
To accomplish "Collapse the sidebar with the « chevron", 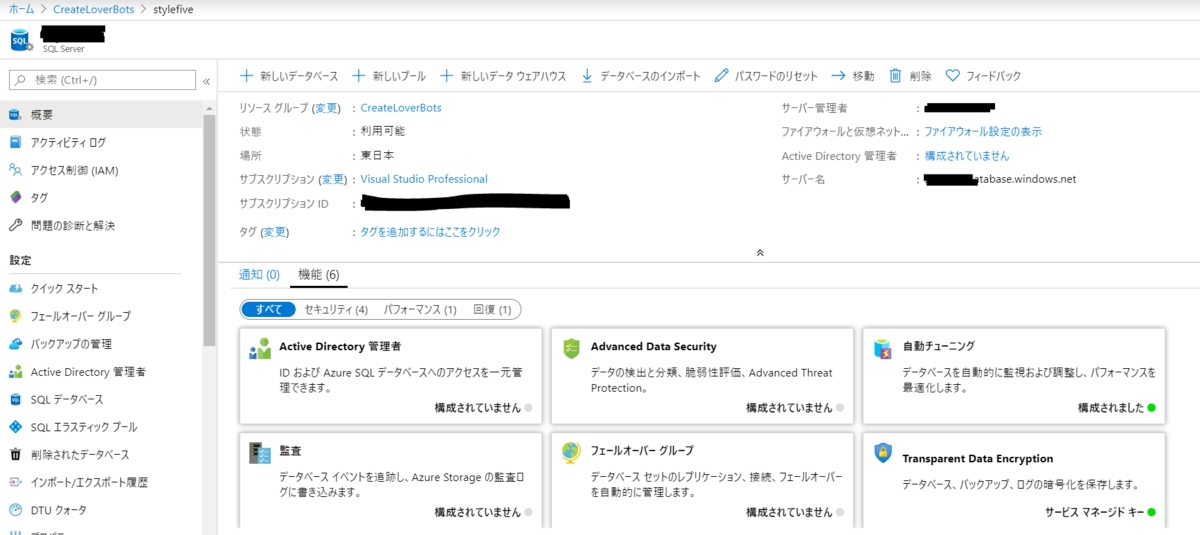I will [207, 81].
